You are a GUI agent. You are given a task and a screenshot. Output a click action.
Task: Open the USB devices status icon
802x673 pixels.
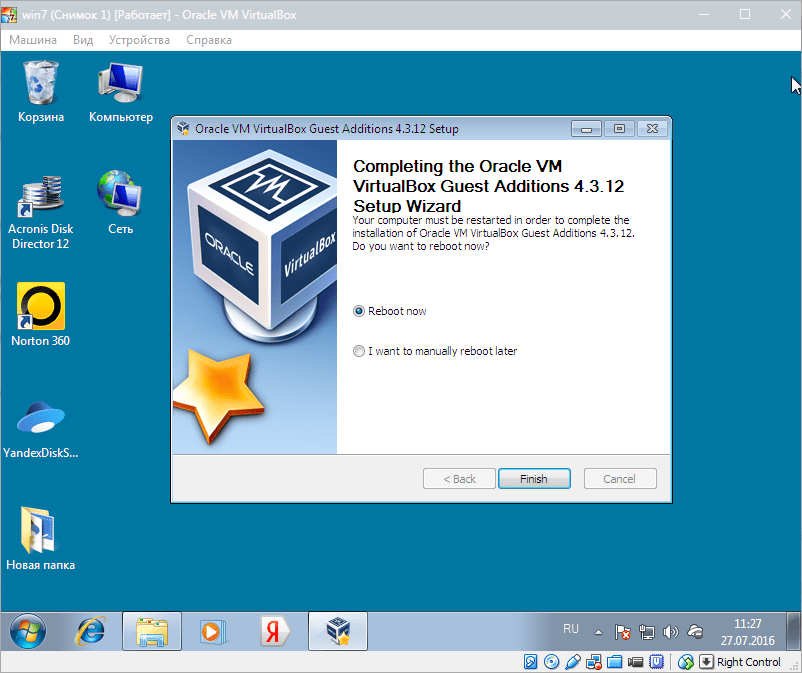tap(573, 662)
